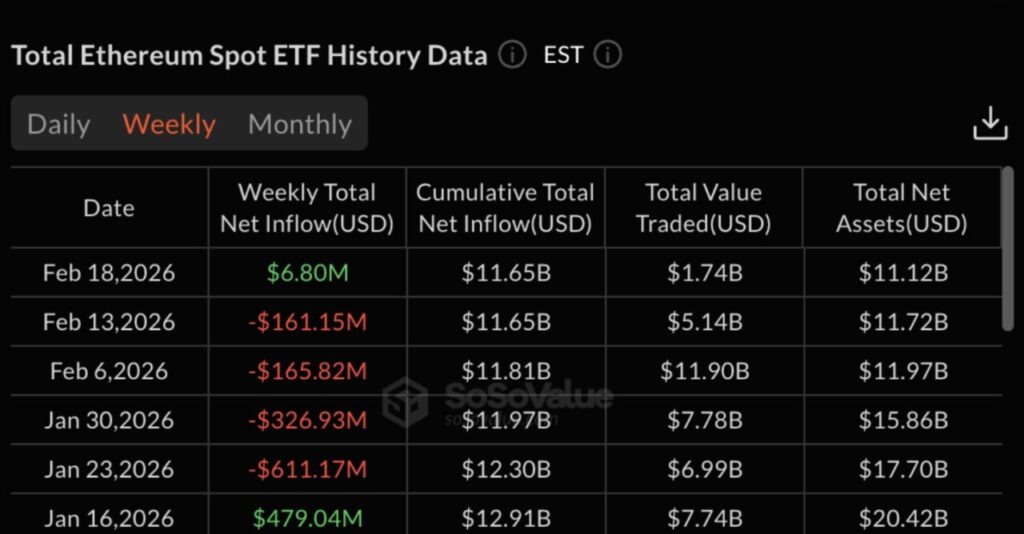Click the Date column header
1024x534 pixels.
click(109, 208)
